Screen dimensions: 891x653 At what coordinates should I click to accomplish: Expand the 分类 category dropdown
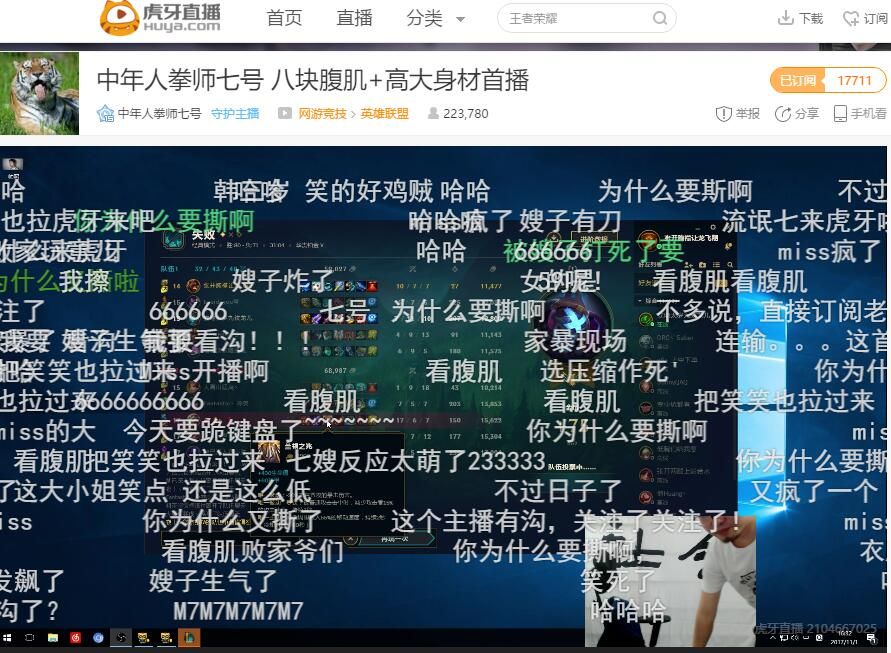[435, 18]
